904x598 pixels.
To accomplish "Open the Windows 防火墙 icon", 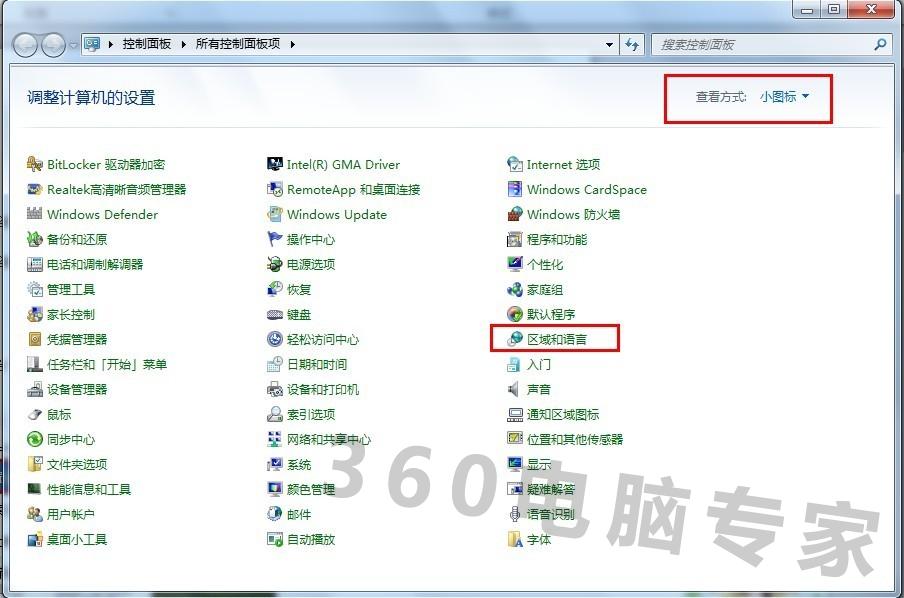I will pyautogui.click(x=514, y=214).
